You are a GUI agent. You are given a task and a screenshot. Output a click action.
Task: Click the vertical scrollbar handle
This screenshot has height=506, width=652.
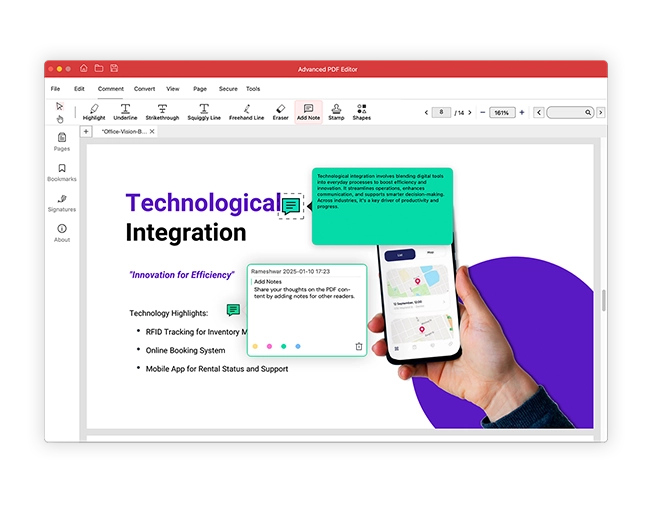[603, 300]
